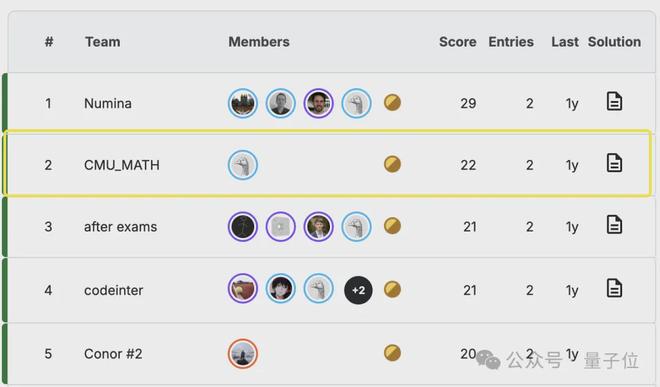
Task: Open Numina's solution document icon
Action: (614, 101)
